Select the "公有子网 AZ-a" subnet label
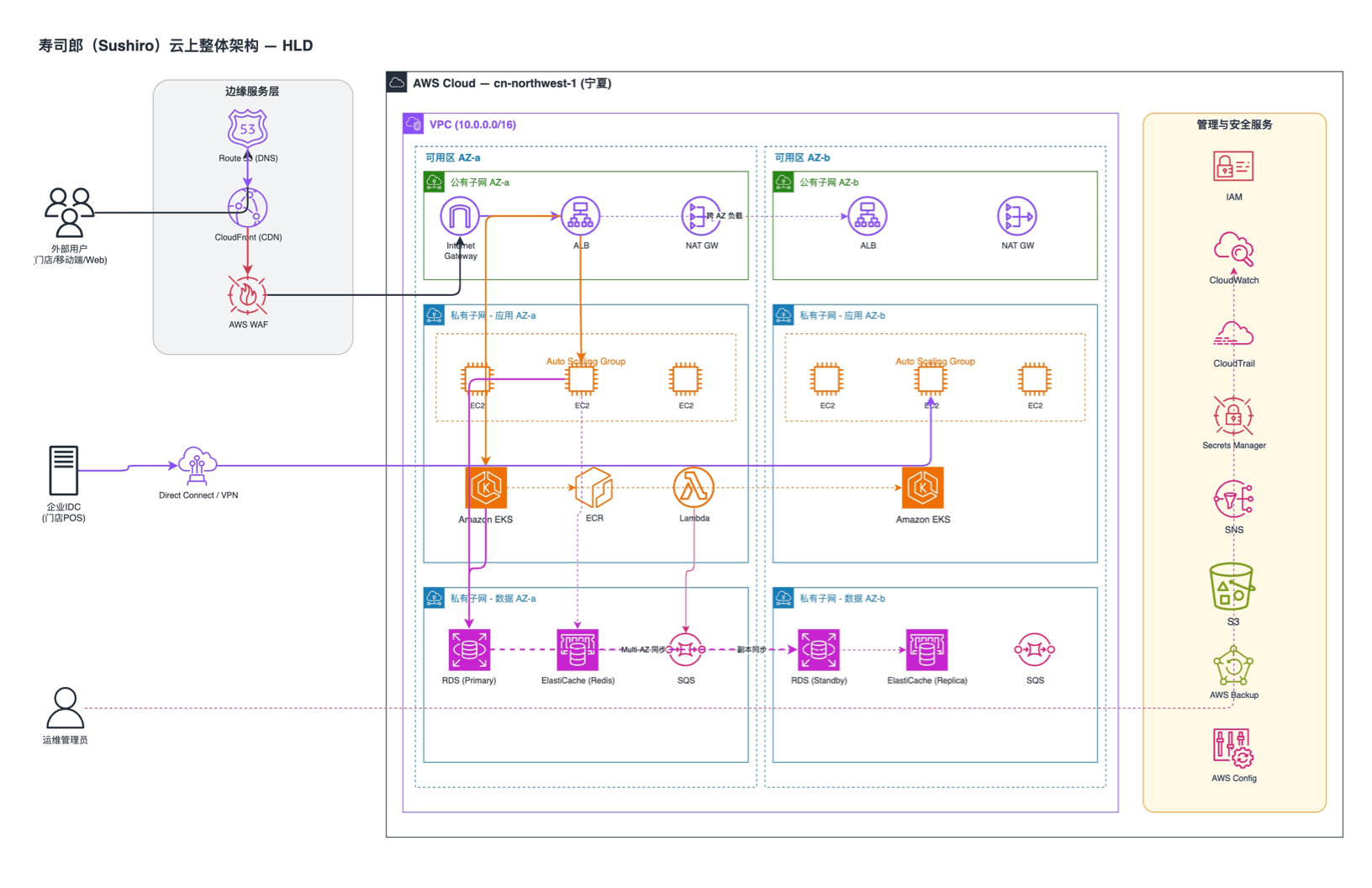 click(x=479, y=182)
